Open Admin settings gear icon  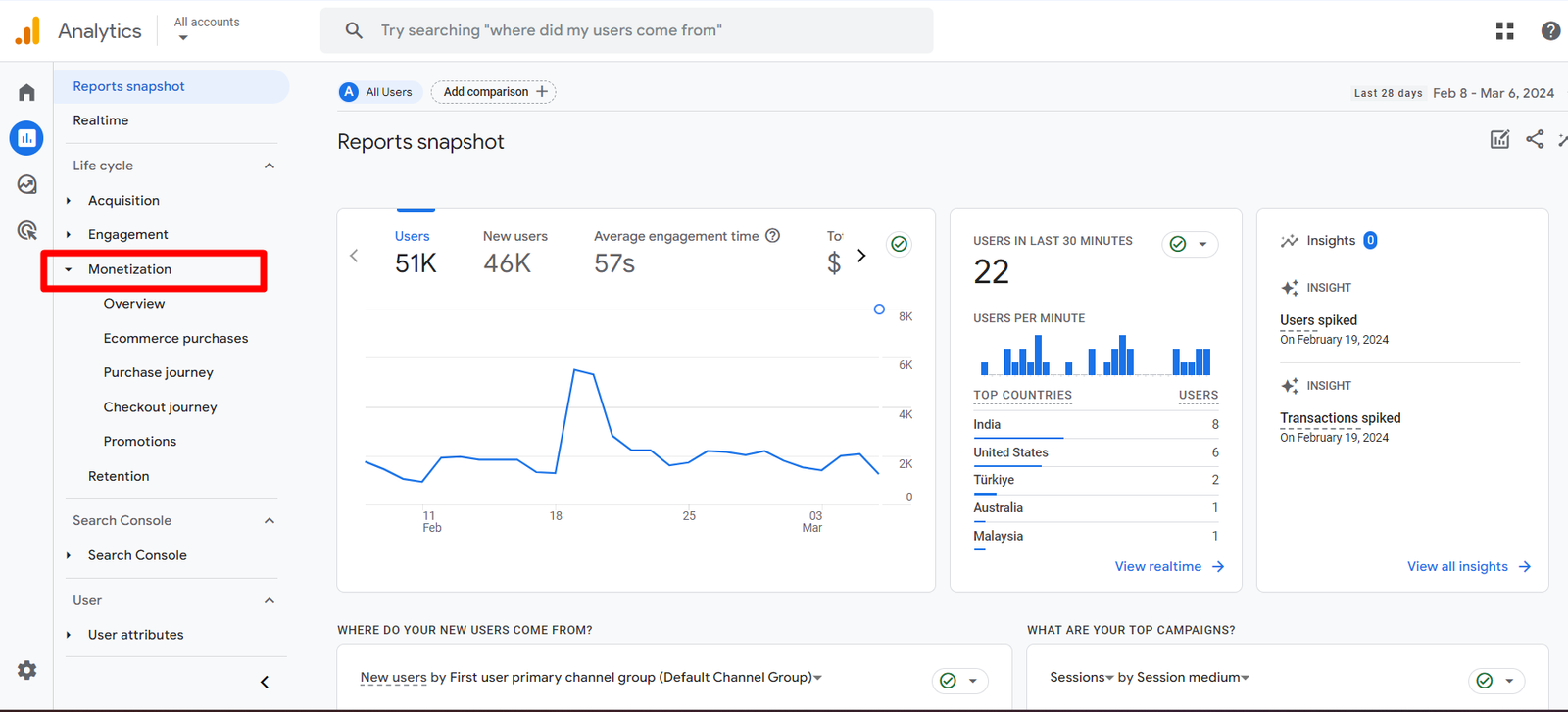coord(26,670)
